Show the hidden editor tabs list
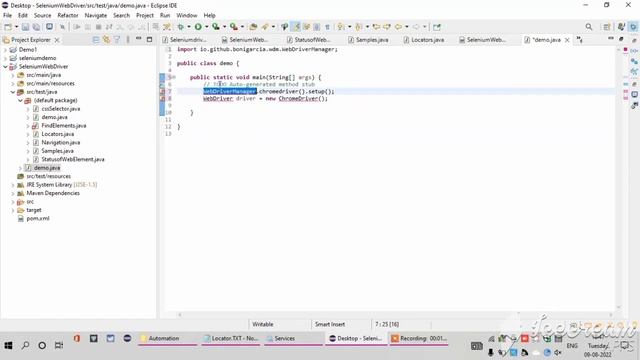 point(580,40)
